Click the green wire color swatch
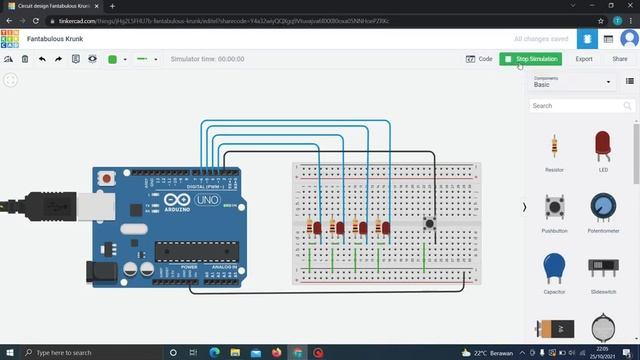Viewport: 640px width, 360px height. point(113,59)
